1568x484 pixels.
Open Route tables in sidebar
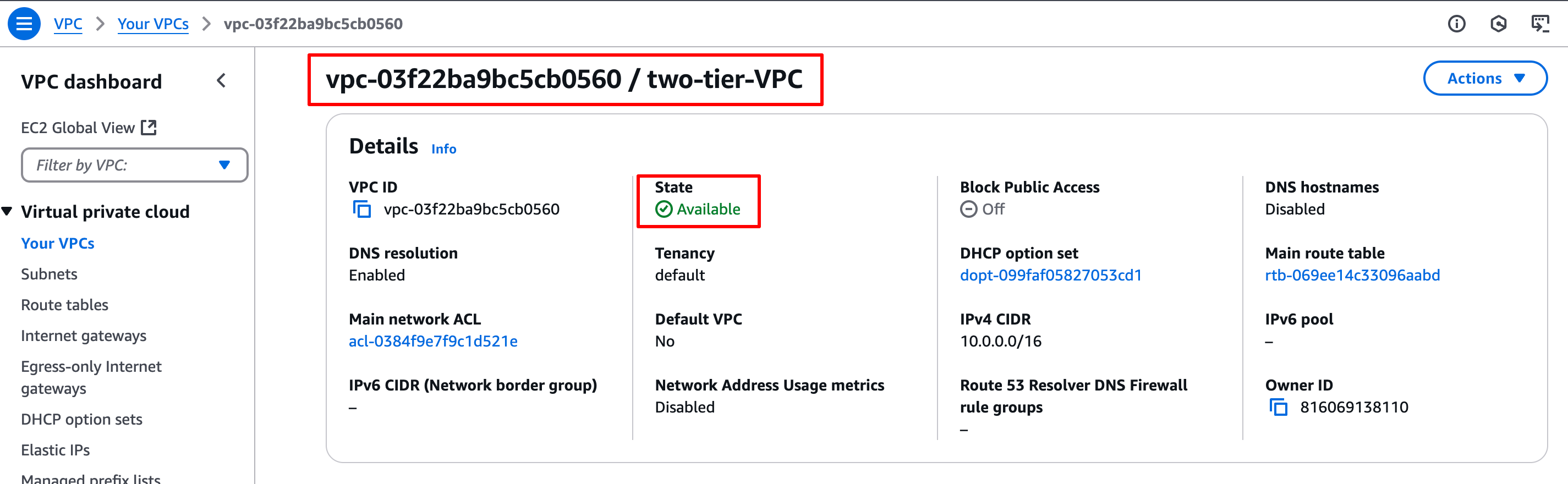pos(64,305)
